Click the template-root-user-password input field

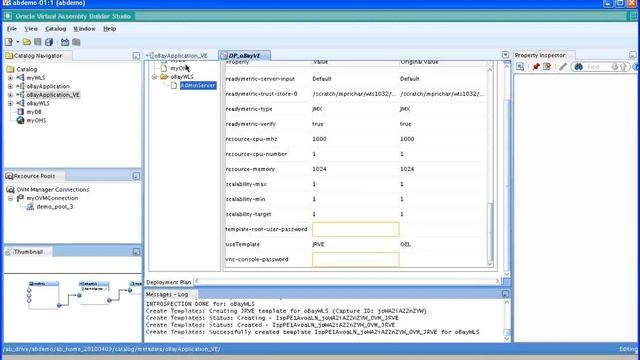[x=356, y=229]
